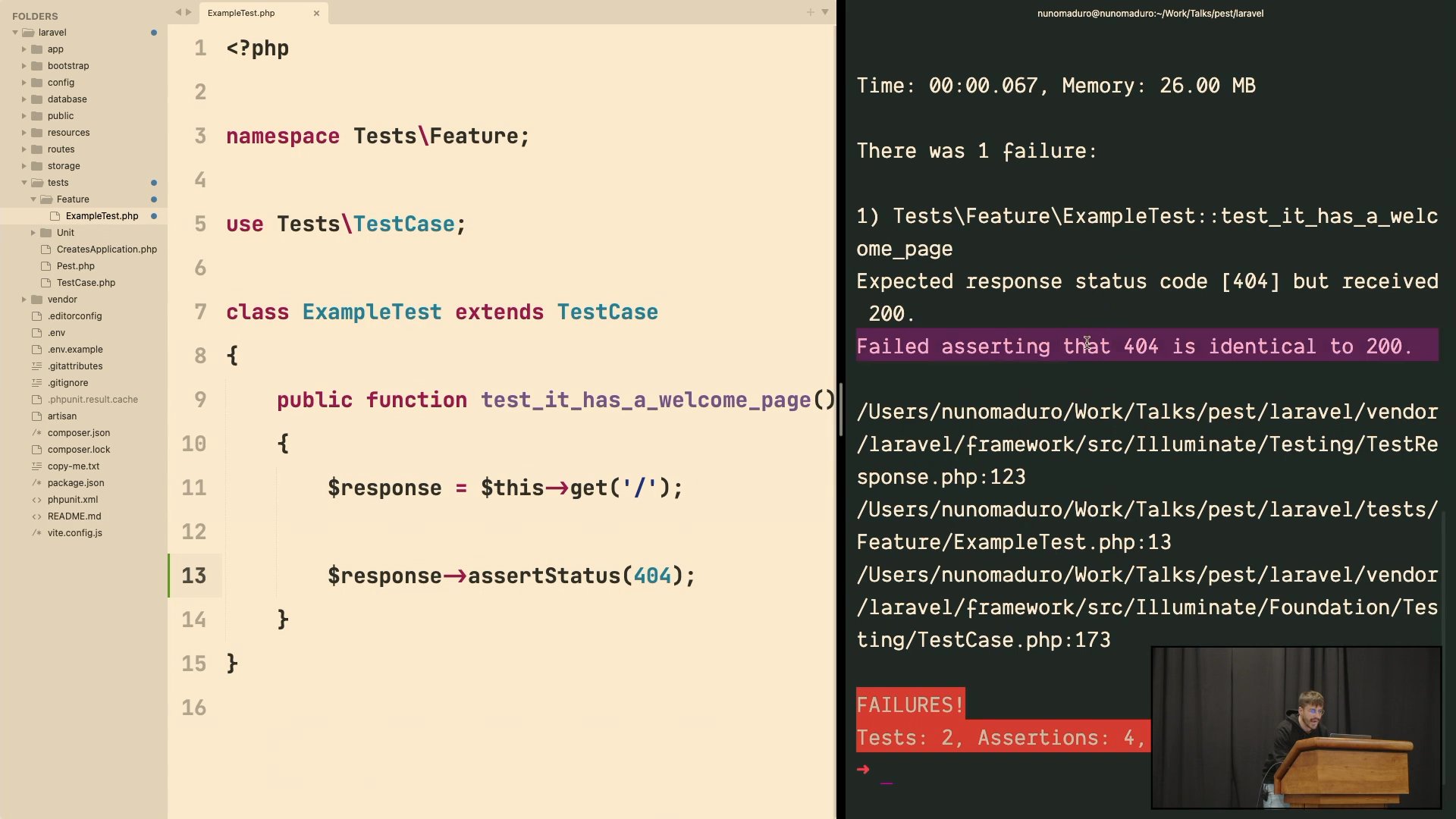Viewport: 1456px width, 819px height.
Task: Open the tab list dropdown arrow
Action: [x=825, y=12]
